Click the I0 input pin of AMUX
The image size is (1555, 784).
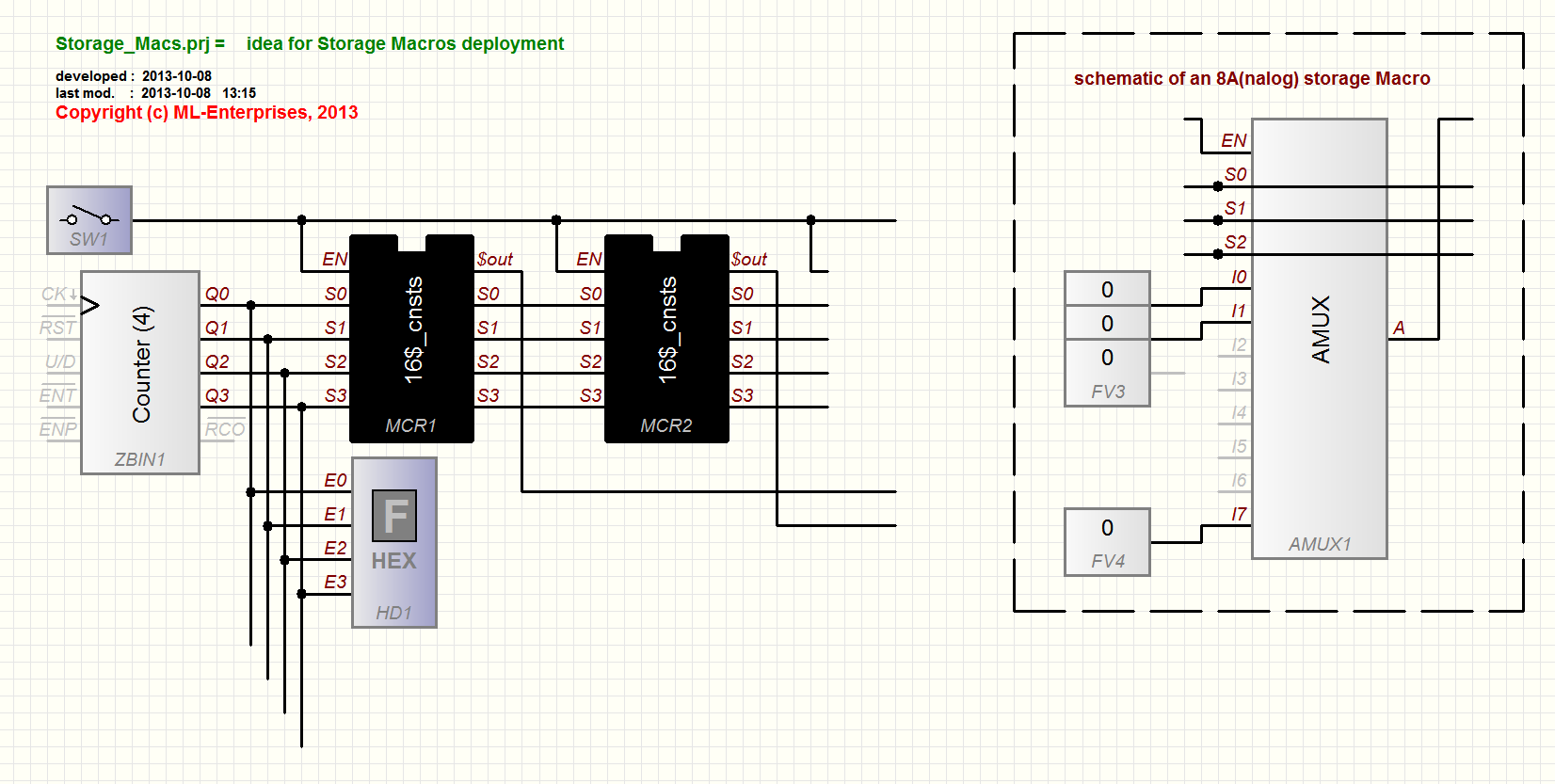coord(1239,277)
